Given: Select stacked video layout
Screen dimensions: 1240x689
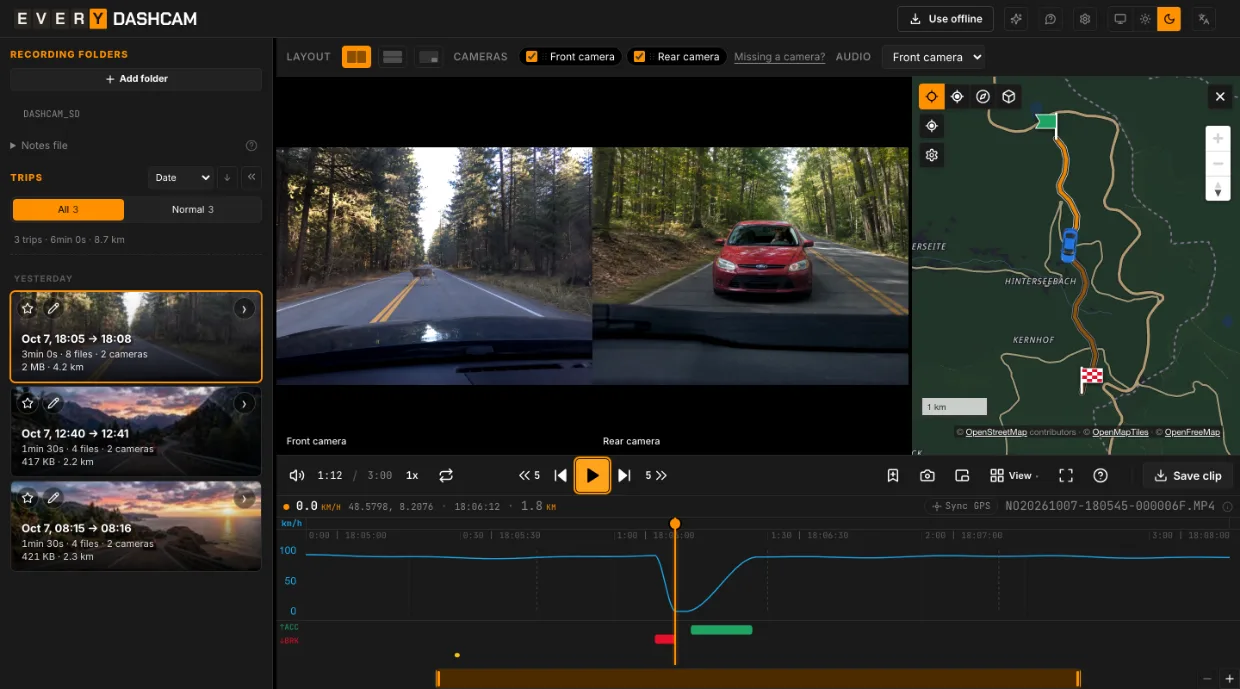Looking at the screenshot, I should (x=393, y=57).
